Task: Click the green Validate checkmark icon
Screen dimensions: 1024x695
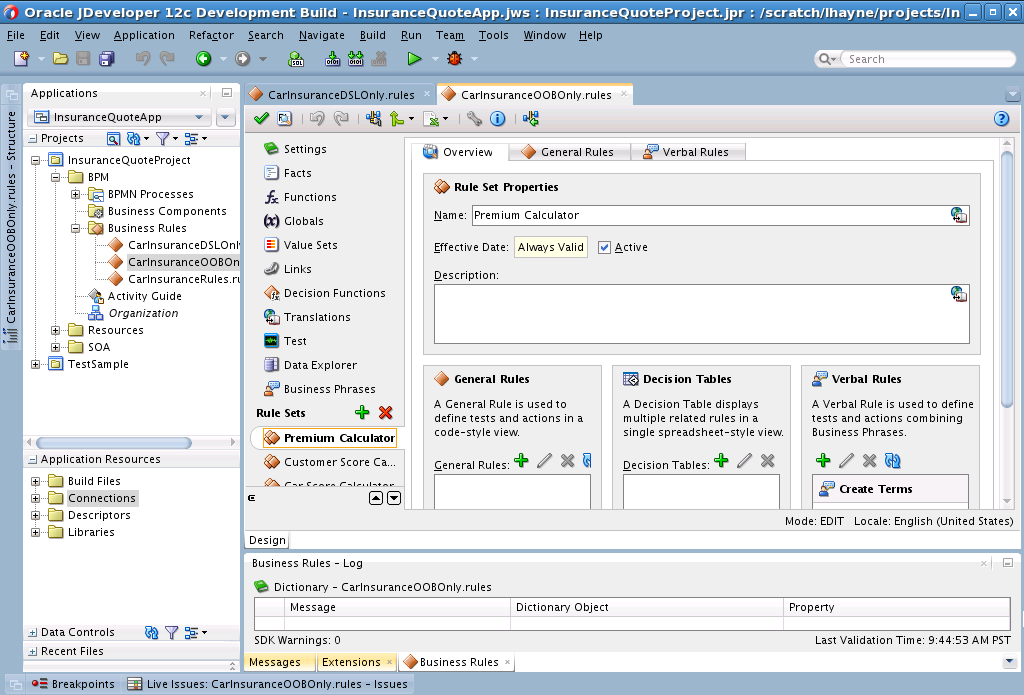Action: 261,118
